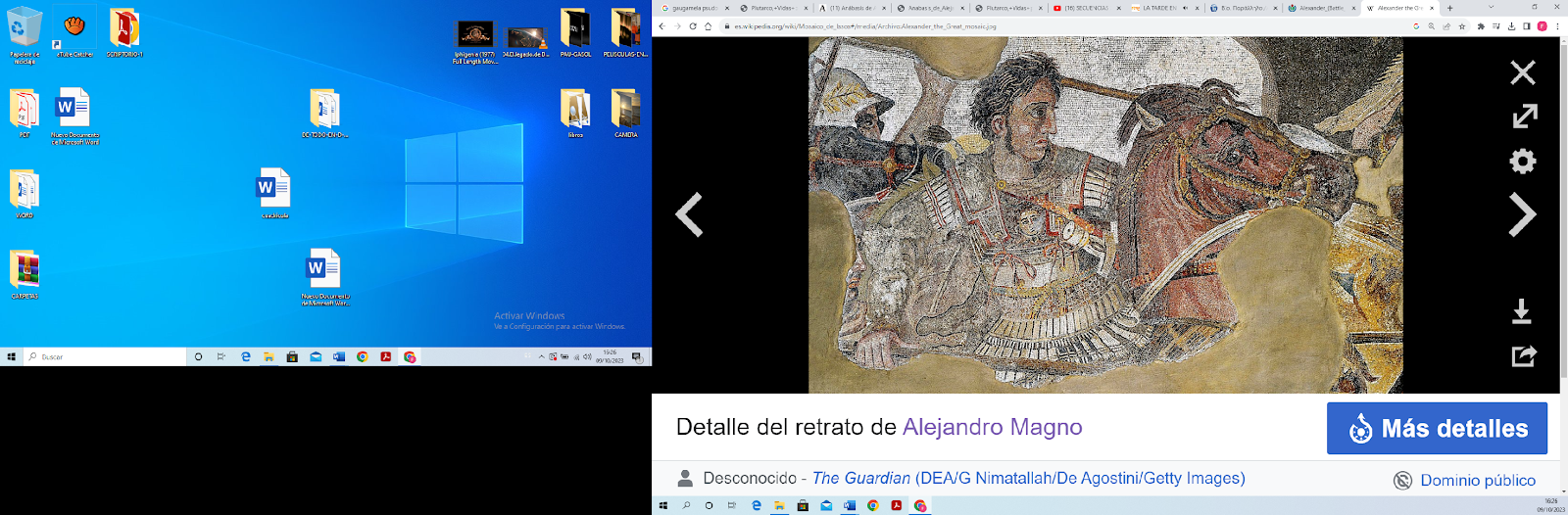Open clock showing 15:26
The image size is (1568, 515).
tap(610, 357)
